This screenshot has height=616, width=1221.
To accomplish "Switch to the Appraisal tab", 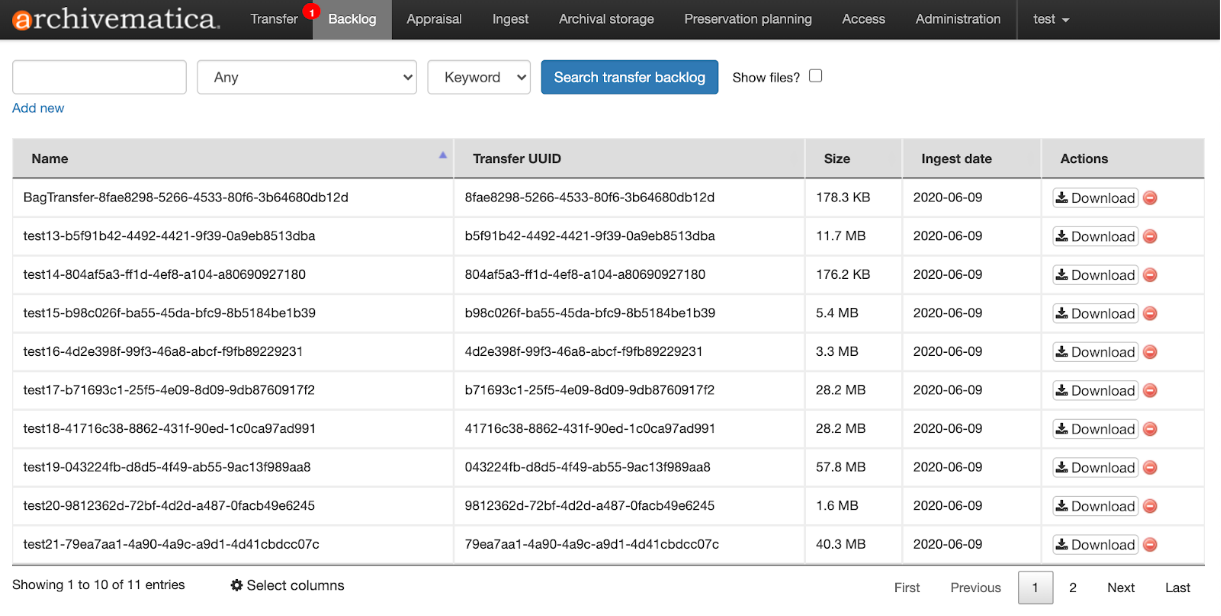I will (x=434, y=19).
